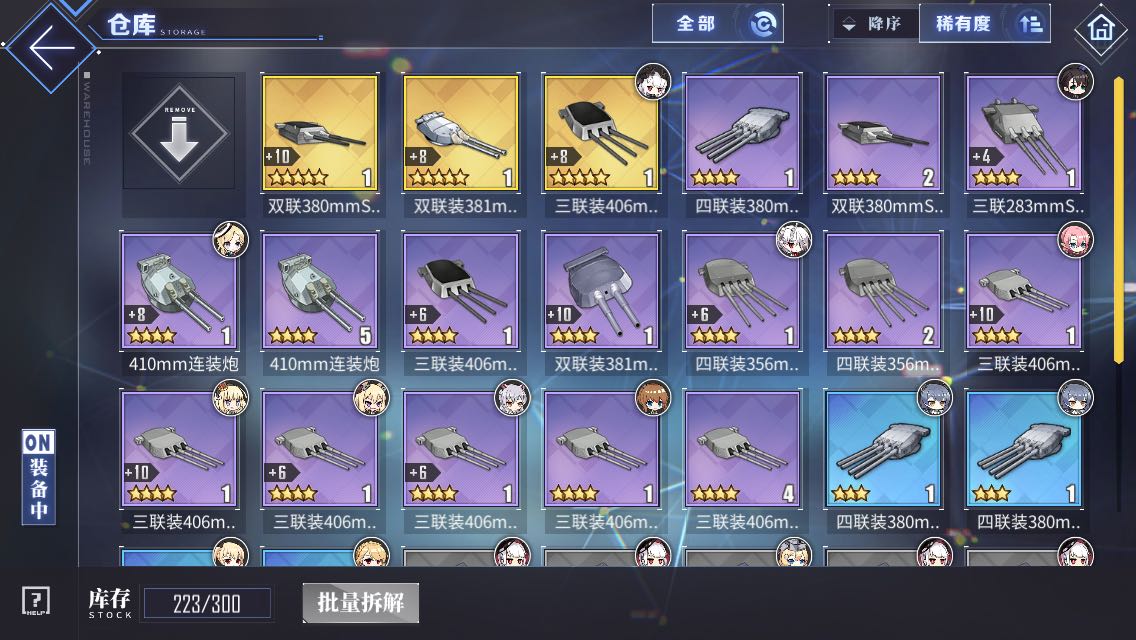Select 410mm连装炮 with quantity 5

tap(320, 291)
